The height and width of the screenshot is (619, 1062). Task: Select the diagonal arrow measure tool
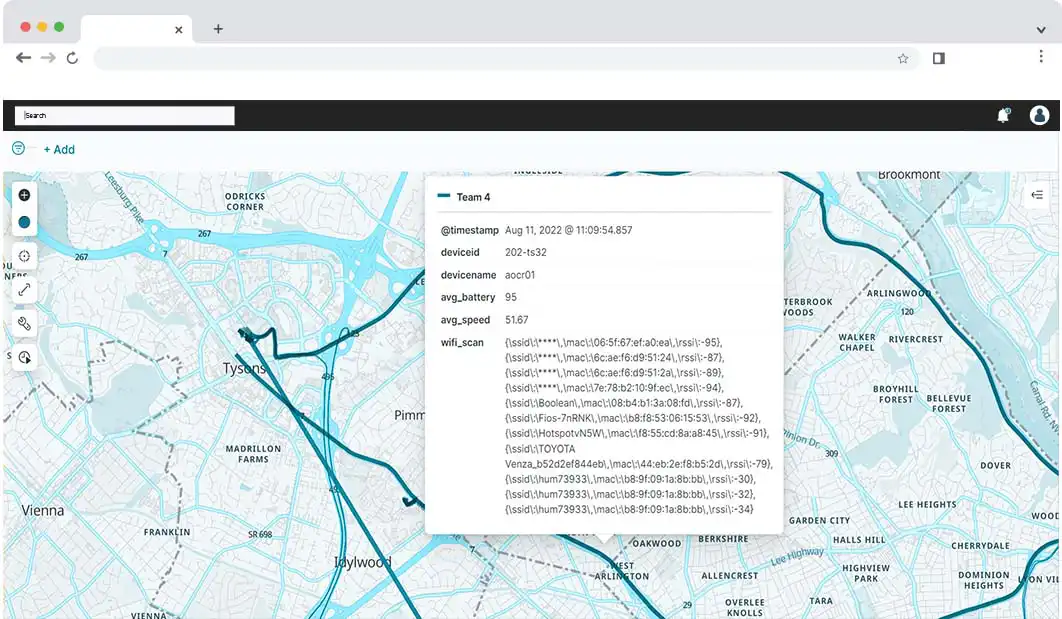tap(24, 289)
